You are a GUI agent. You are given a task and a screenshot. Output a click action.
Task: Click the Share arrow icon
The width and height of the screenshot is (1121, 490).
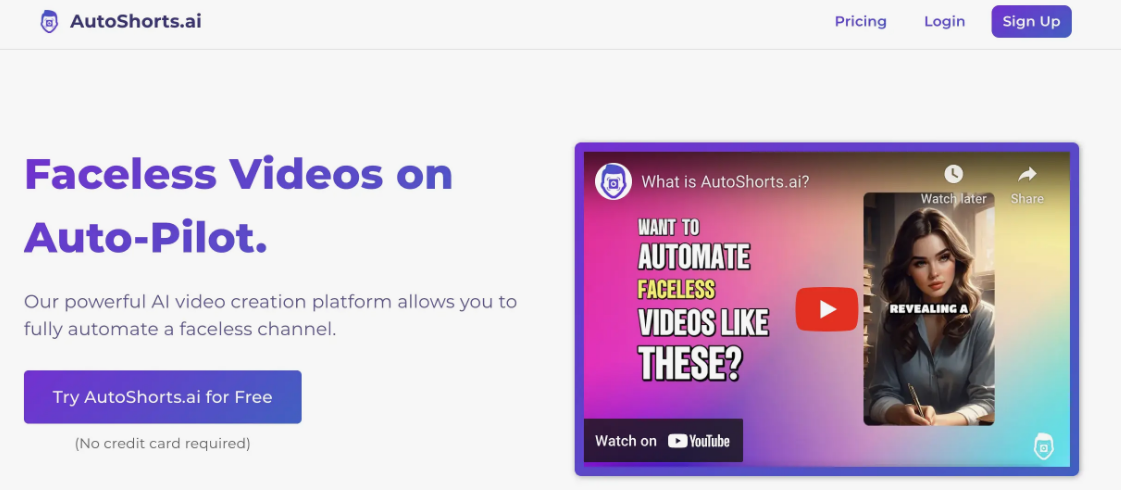(x=1027, y=174)
